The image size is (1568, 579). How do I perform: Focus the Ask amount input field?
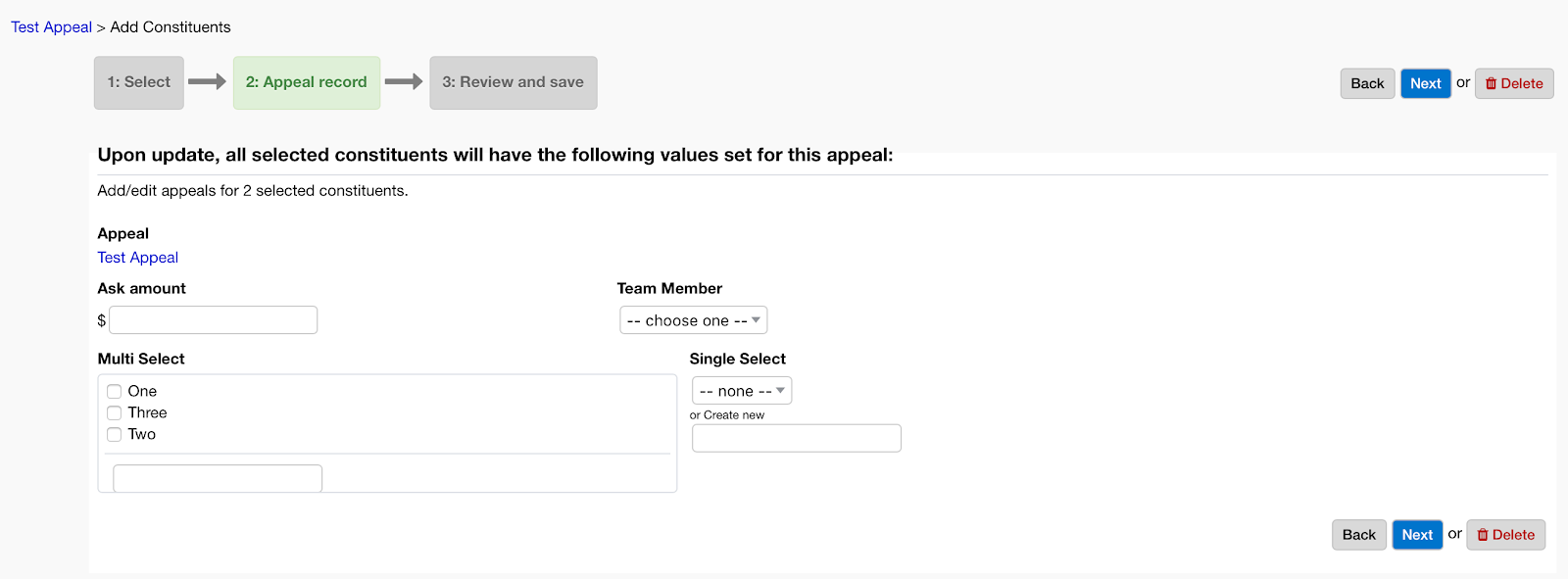(213, 320)
